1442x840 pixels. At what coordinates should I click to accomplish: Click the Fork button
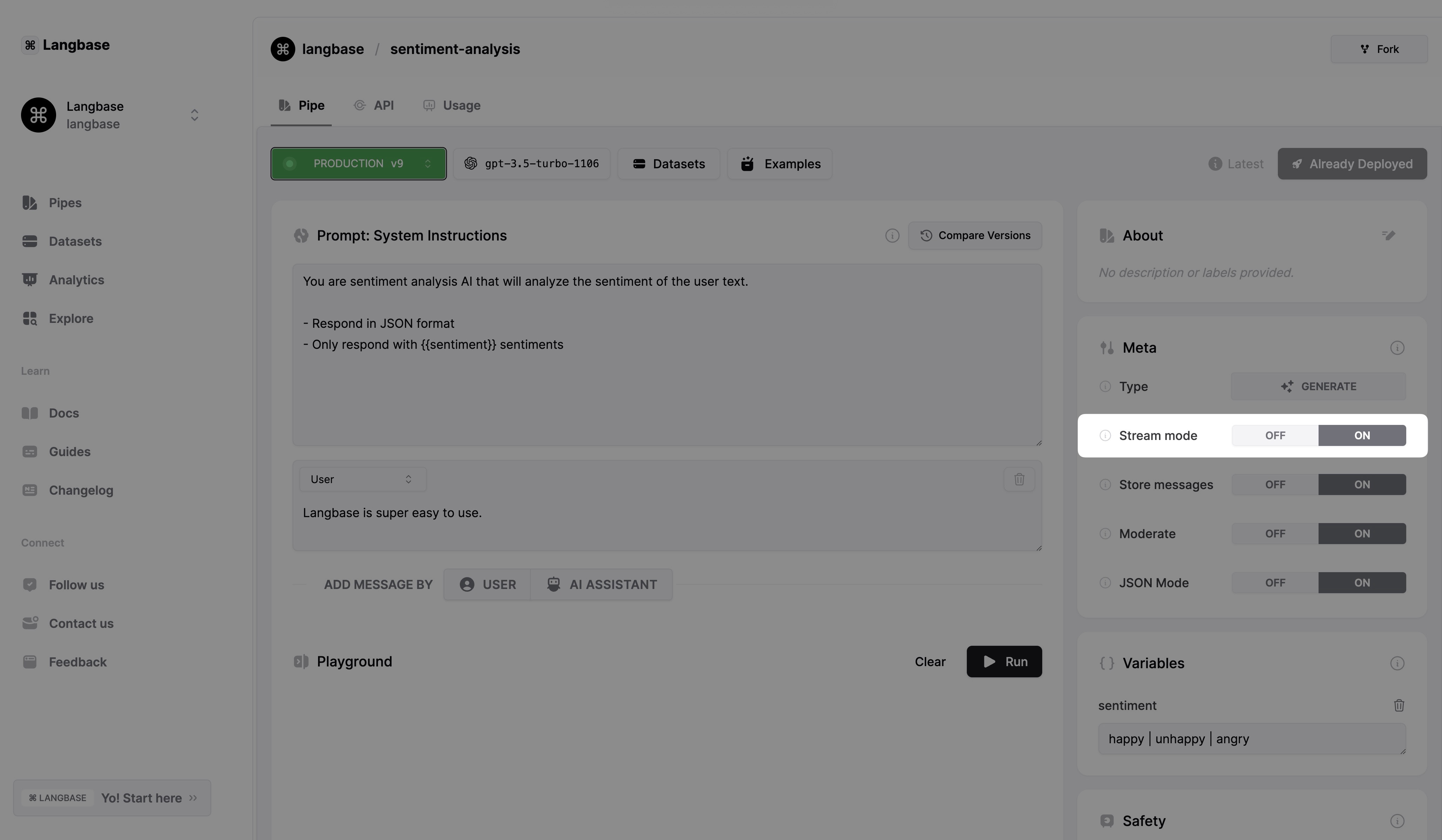tap(1379, 49)
